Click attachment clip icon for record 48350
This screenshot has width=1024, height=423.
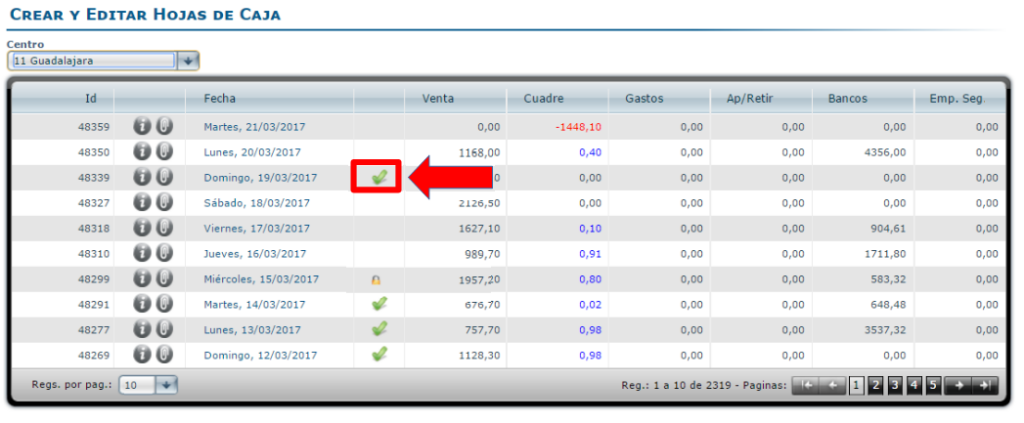164,152
